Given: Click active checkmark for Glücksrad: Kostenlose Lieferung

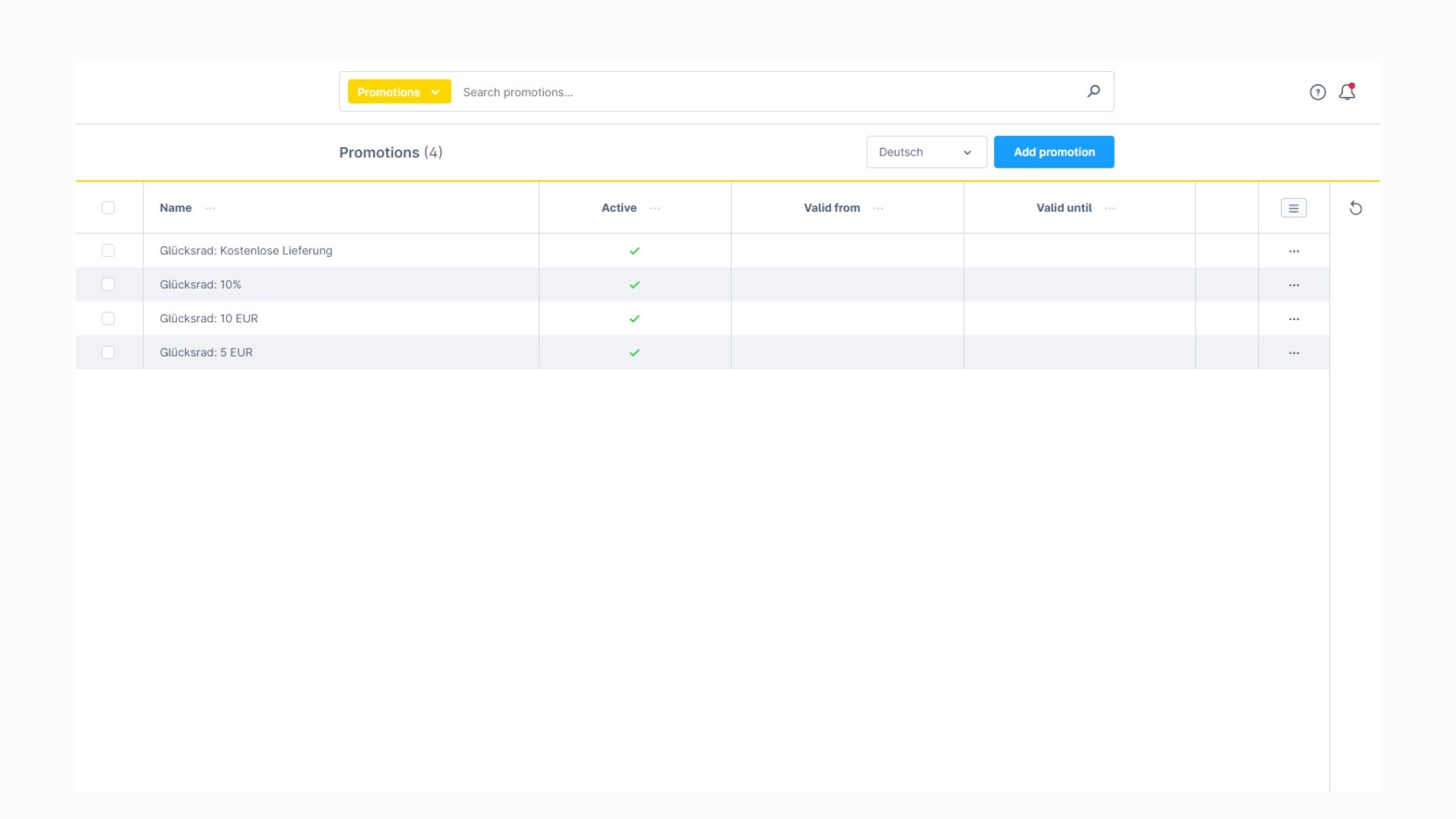Looking at the screenshot, I should click(x=635, y=251).
